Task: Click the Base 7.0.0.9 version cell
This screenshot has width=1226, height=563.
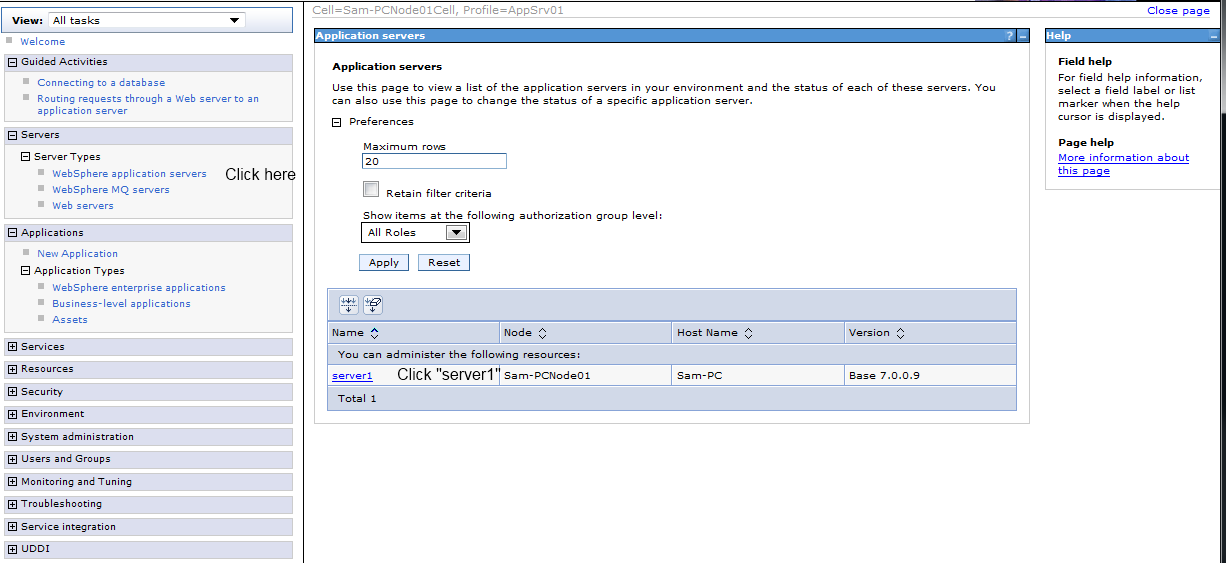Action: (930, 375)
